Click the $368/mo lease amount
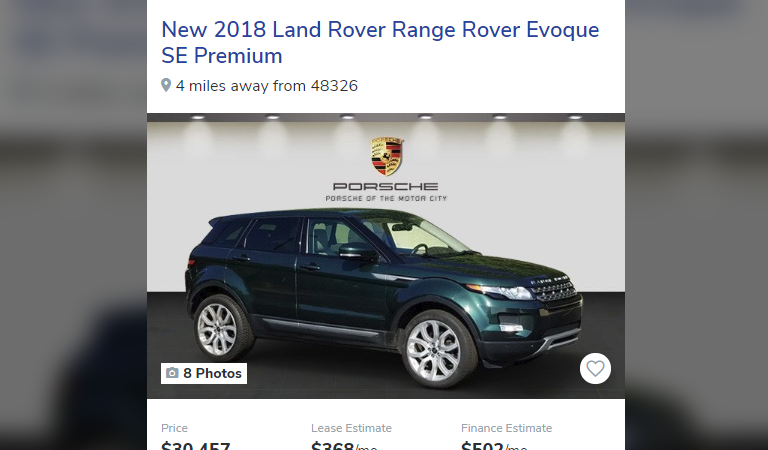The image size is (768, 450). [344, 446]
